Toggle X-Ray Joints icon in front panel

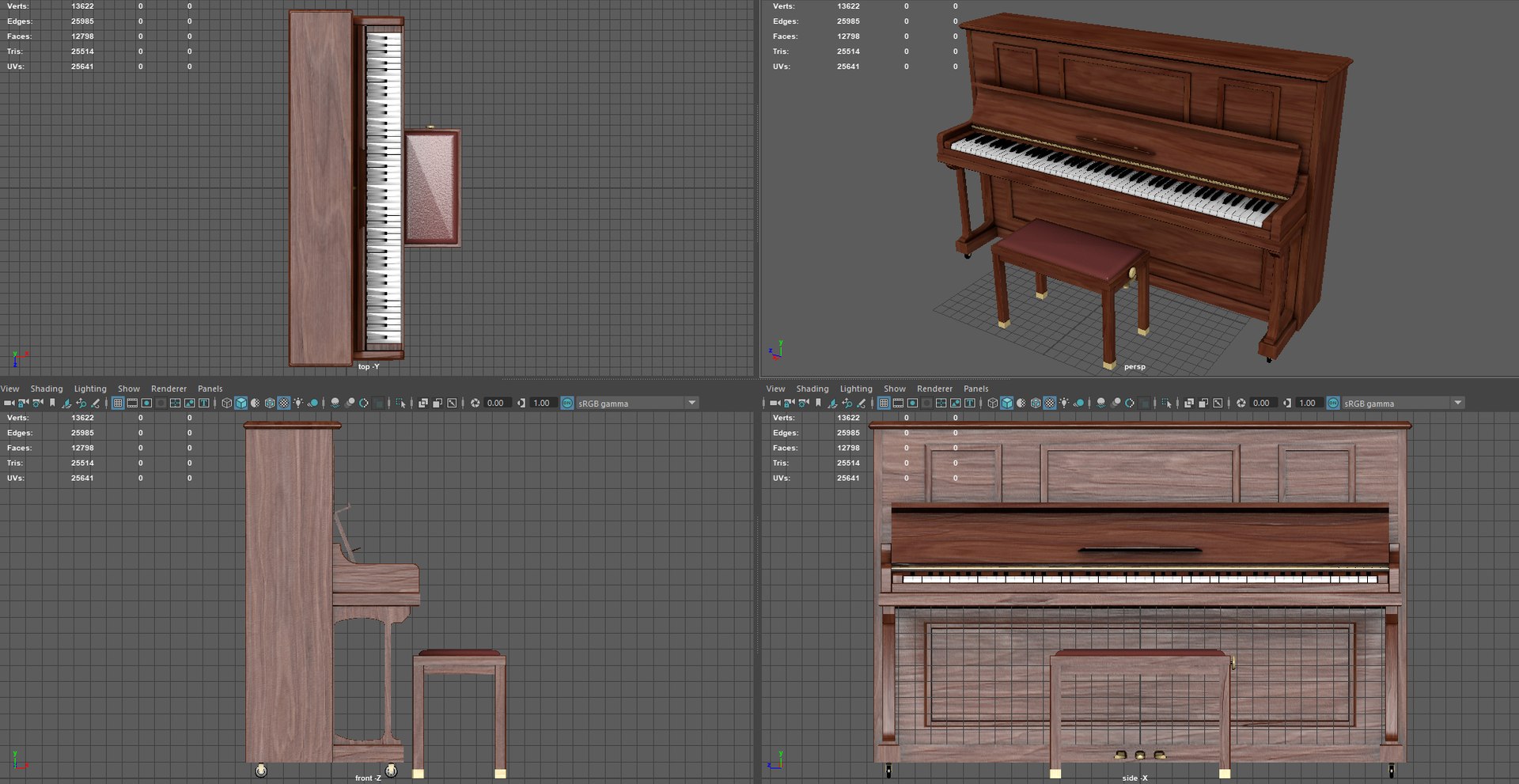452,403
